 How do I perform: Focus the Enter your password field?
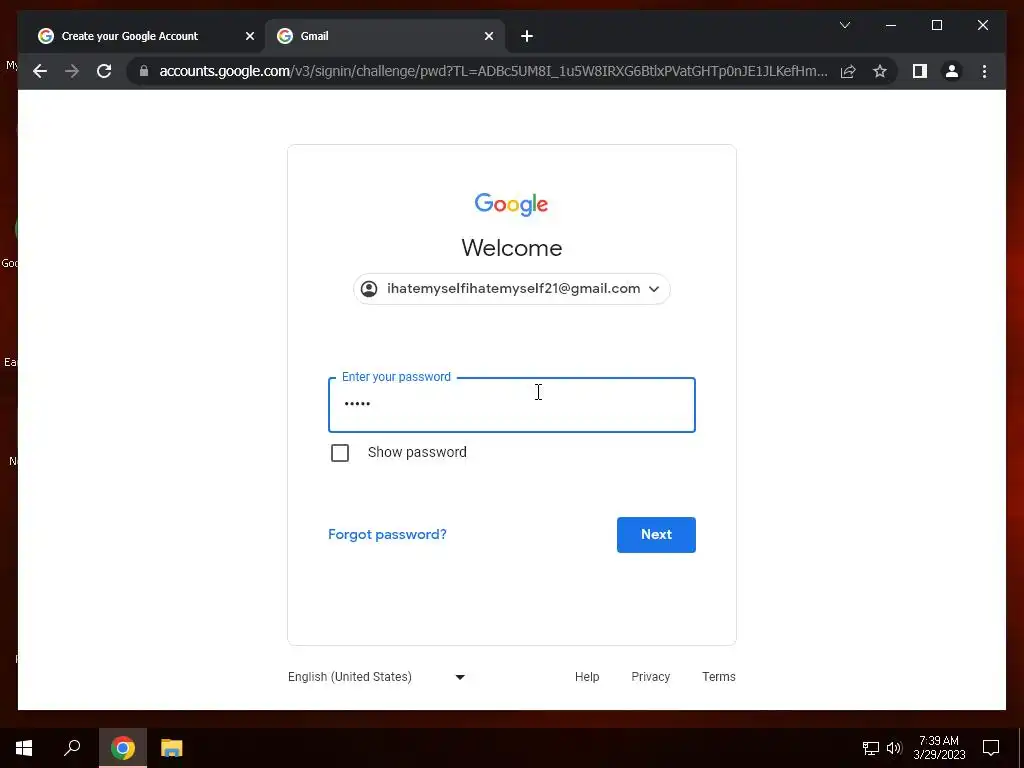pos(511,405)
